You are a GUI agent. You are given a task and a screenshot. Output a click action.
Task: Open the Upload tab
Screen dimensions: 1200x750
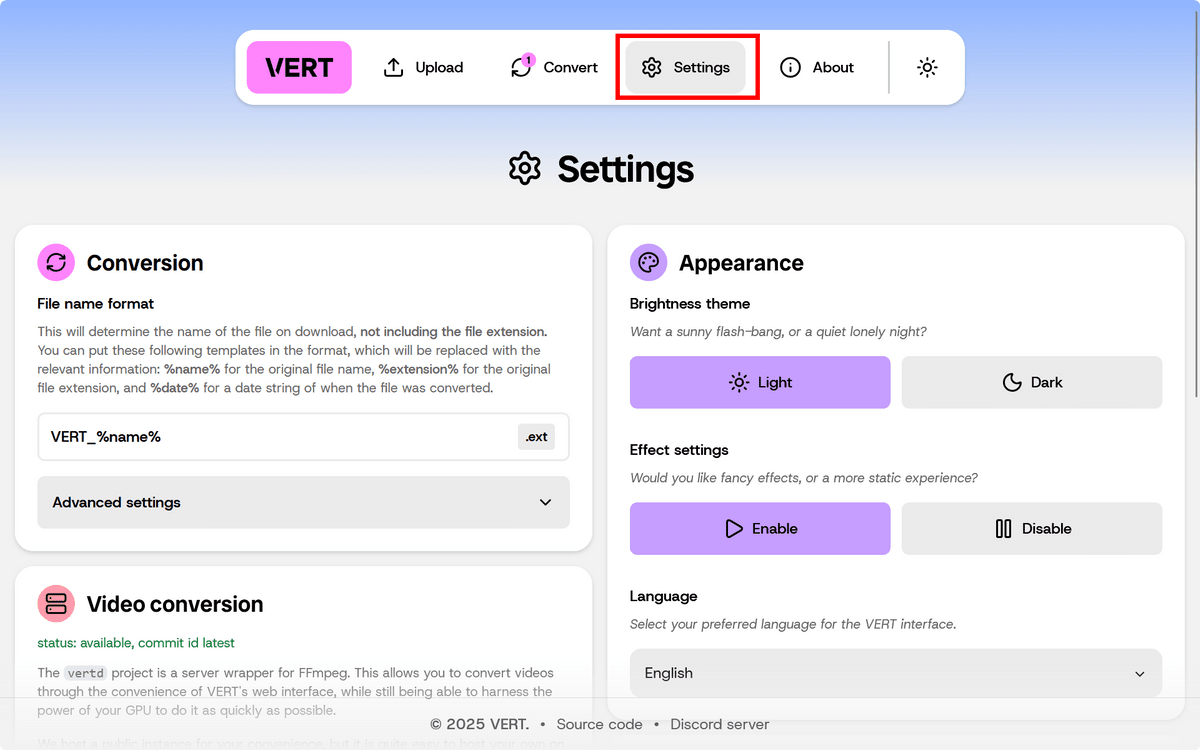(x=424, y=67)
